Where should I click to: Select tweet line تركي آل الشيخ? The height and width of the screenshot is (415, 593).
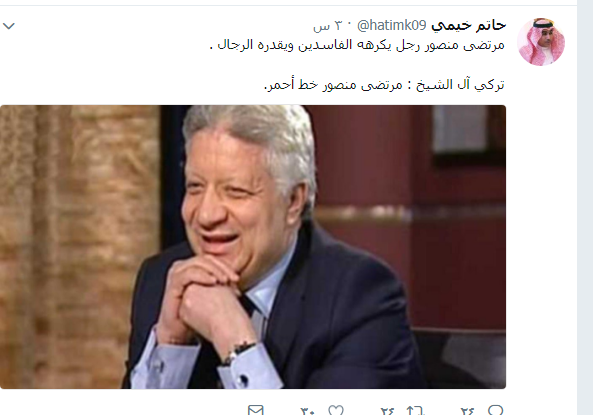(x=384, y=84)
